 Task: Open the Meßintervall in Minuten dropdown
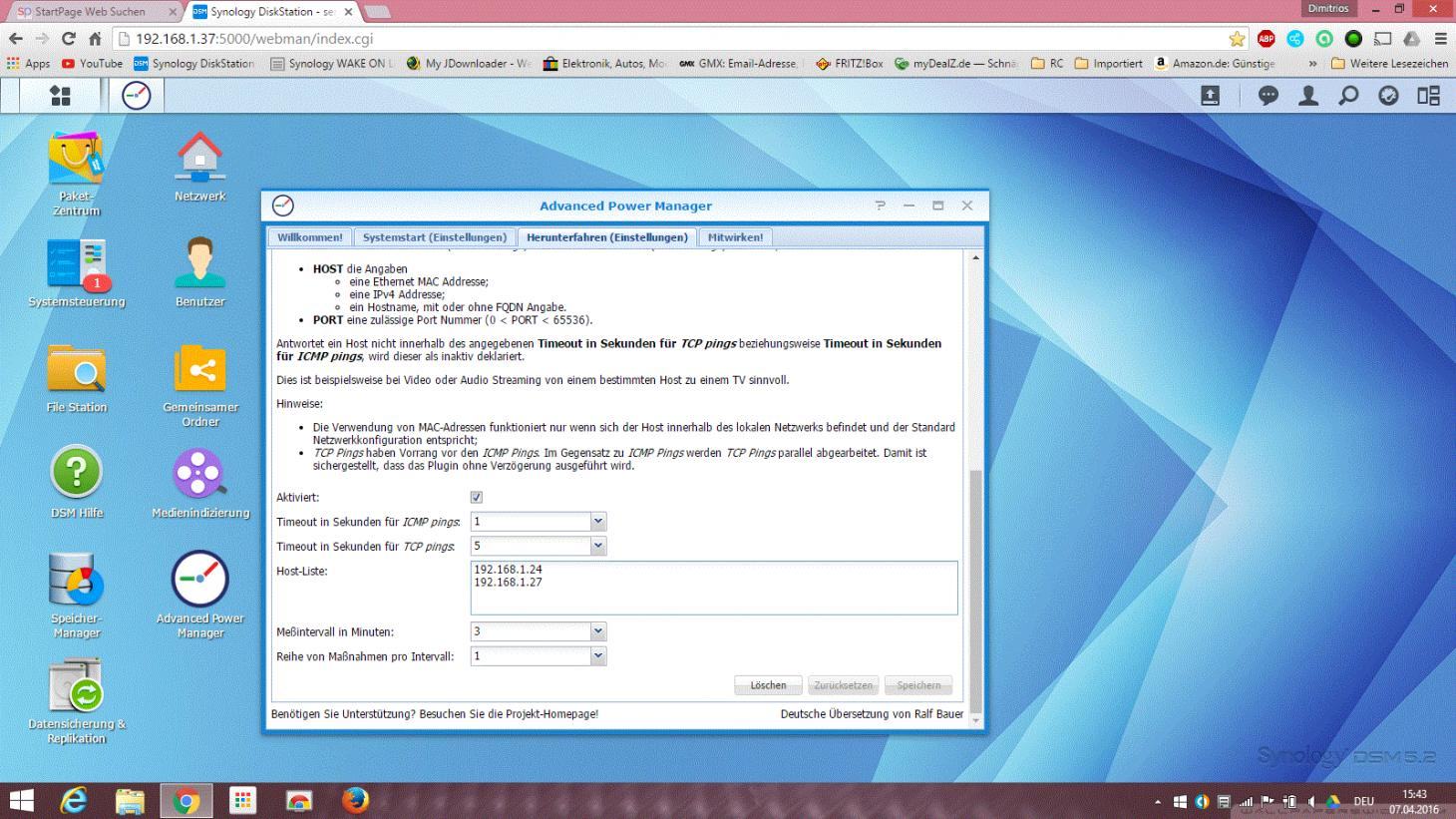(598, 631)
